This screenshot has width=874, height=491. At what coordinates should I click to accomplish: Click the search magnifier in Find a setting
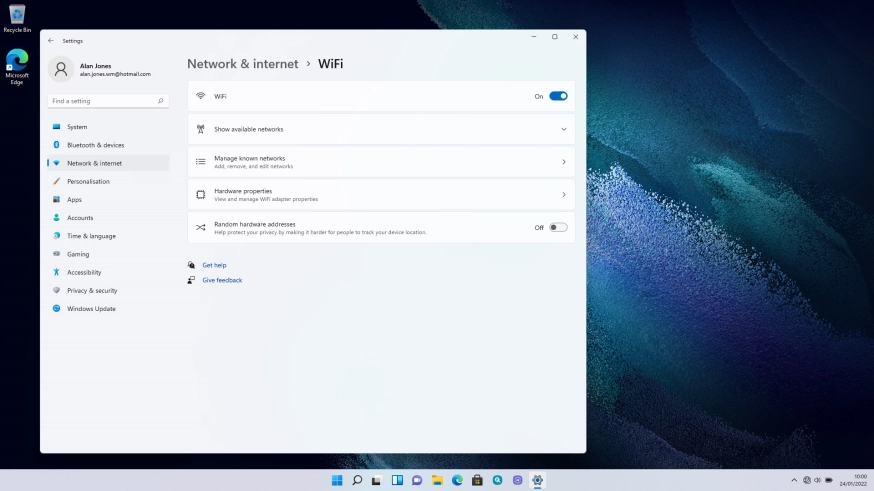(160, 101)
